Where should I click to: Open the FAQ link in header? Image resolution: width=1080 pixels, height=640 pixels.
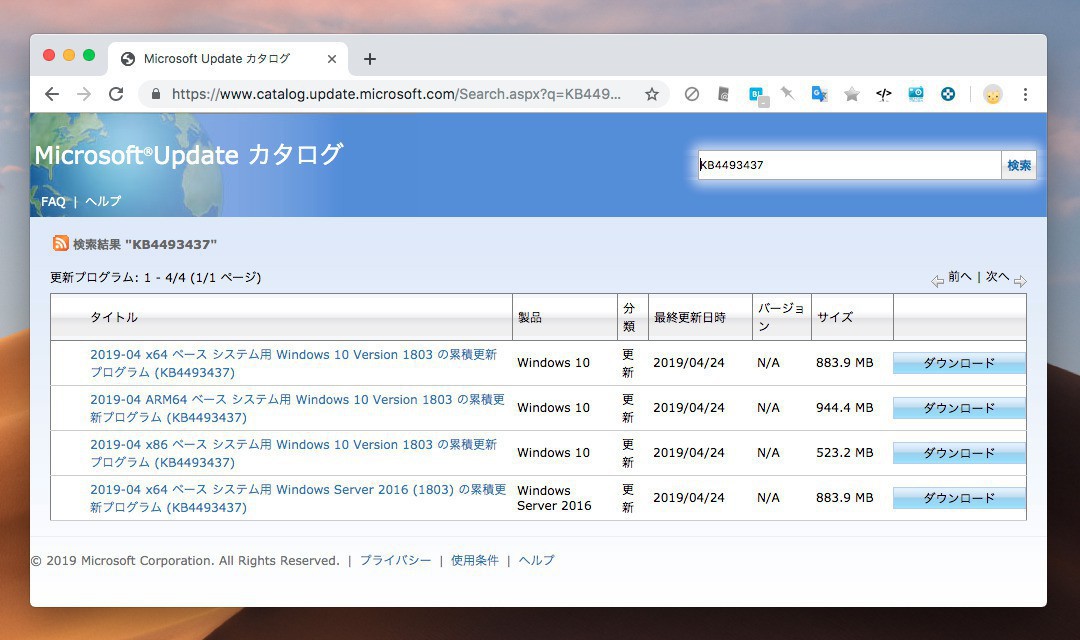click(53, 201)
